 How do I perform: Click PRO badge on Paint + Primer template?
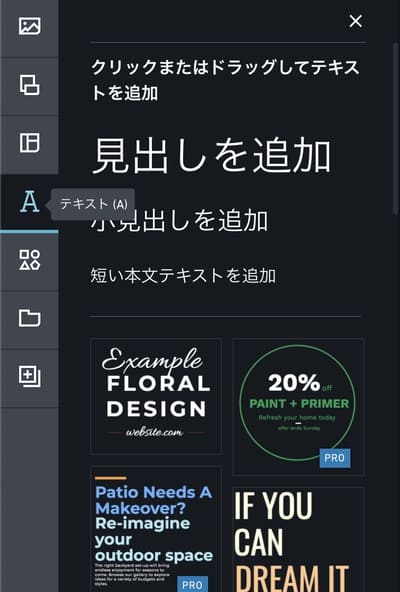point(335,458)
